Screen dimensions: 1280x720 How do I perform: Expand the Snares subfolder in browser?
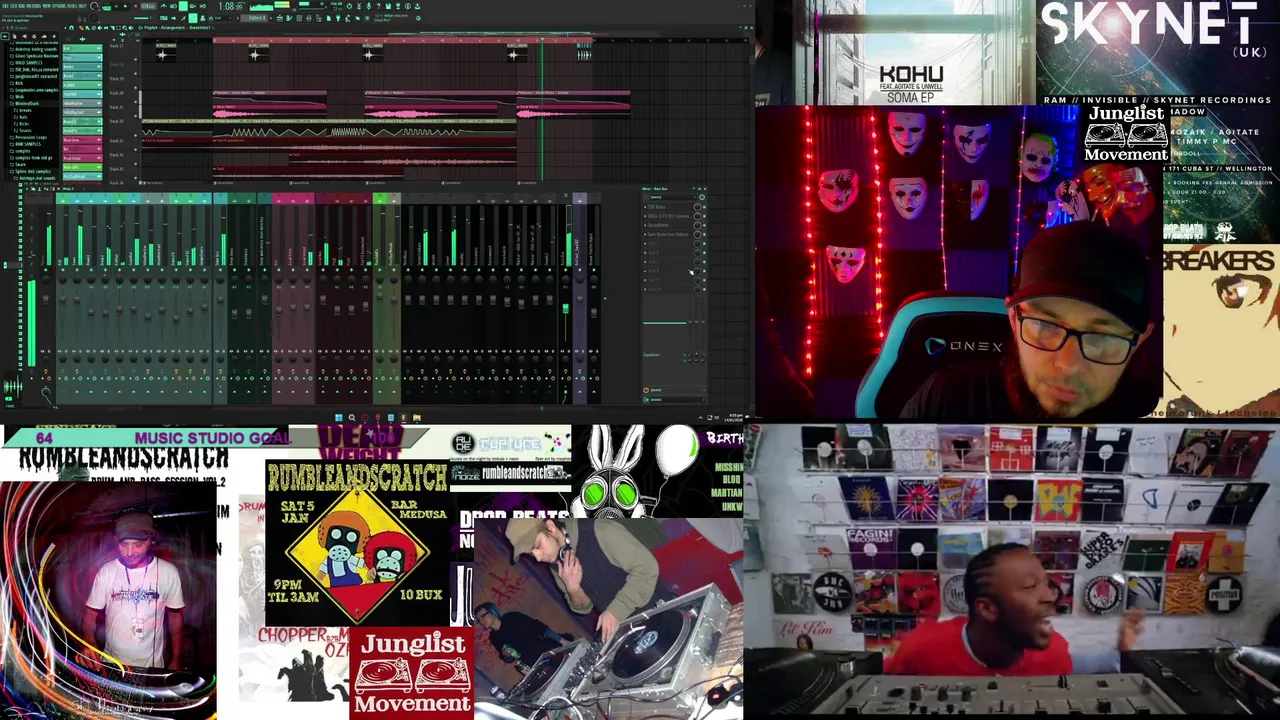point(25,131)
